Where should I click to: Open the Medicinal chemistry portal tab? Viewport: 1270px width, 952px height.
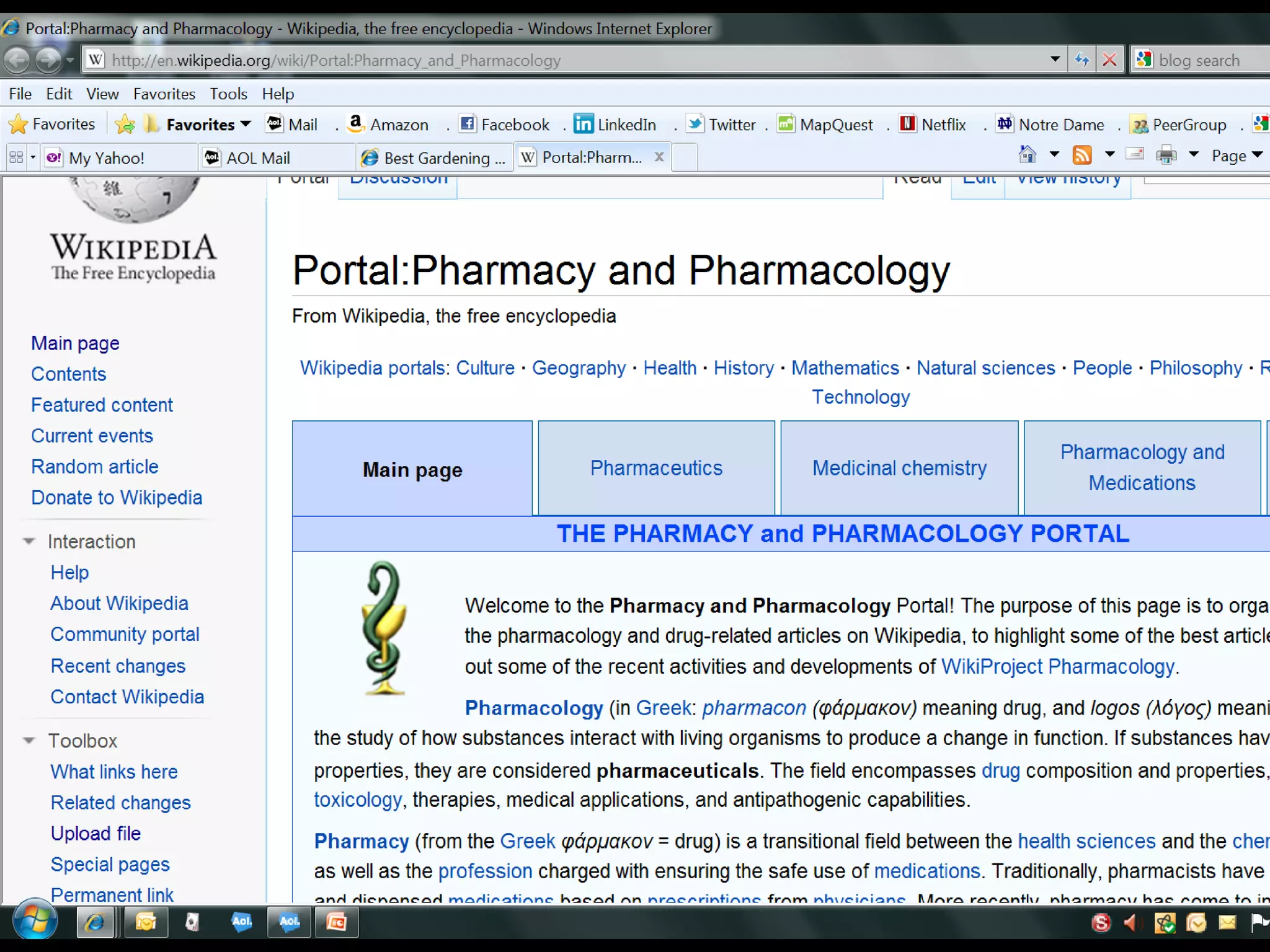coord(899,468)
